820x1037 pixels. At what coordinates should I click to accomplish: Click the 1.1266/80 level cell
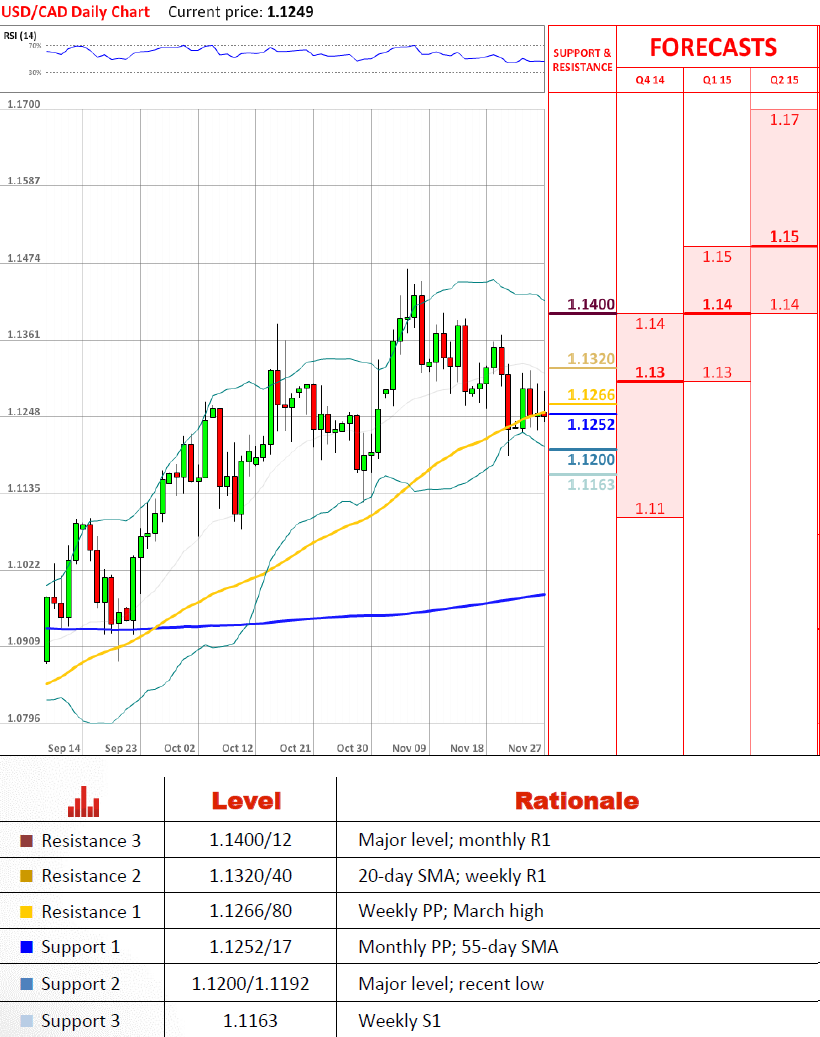[x=251, y=911]
